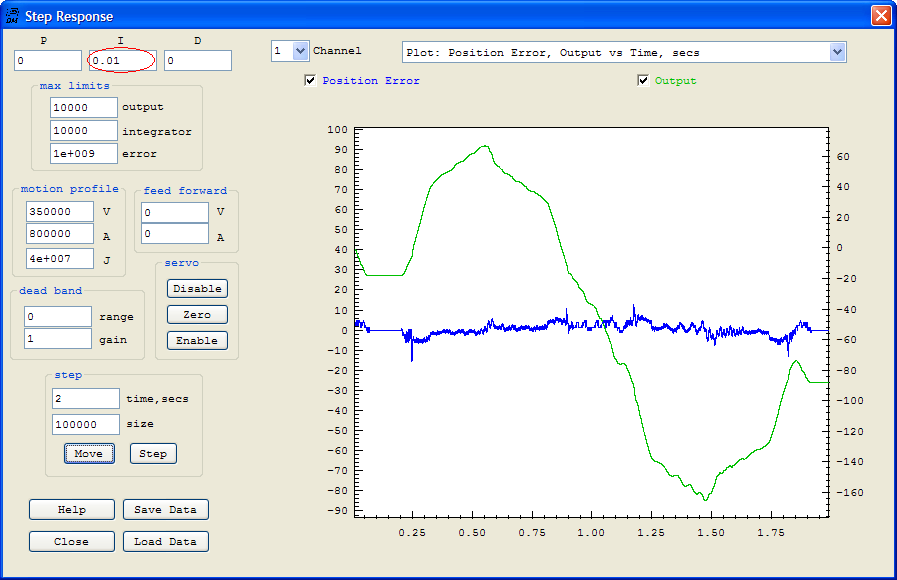Open Help
The width and height of the screenshot is (897, 580).
72,510
